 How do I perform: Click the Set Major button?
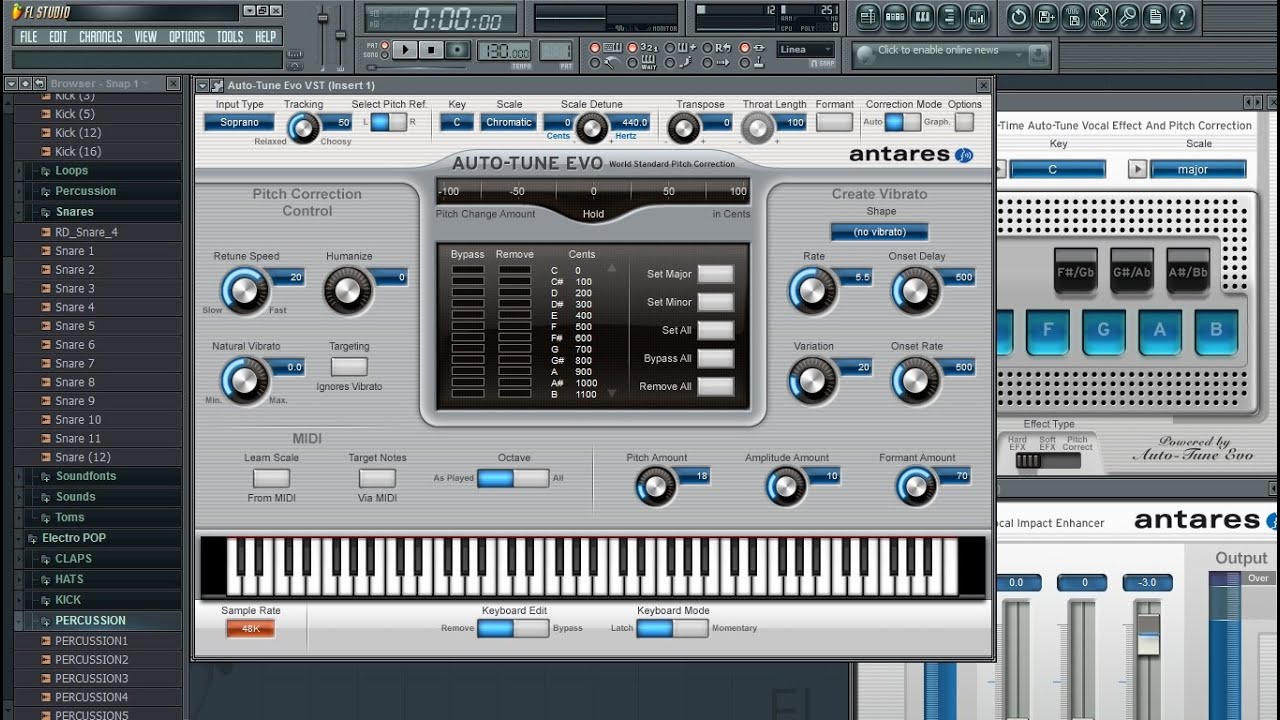pyautogui.click(x=715, y=274)
